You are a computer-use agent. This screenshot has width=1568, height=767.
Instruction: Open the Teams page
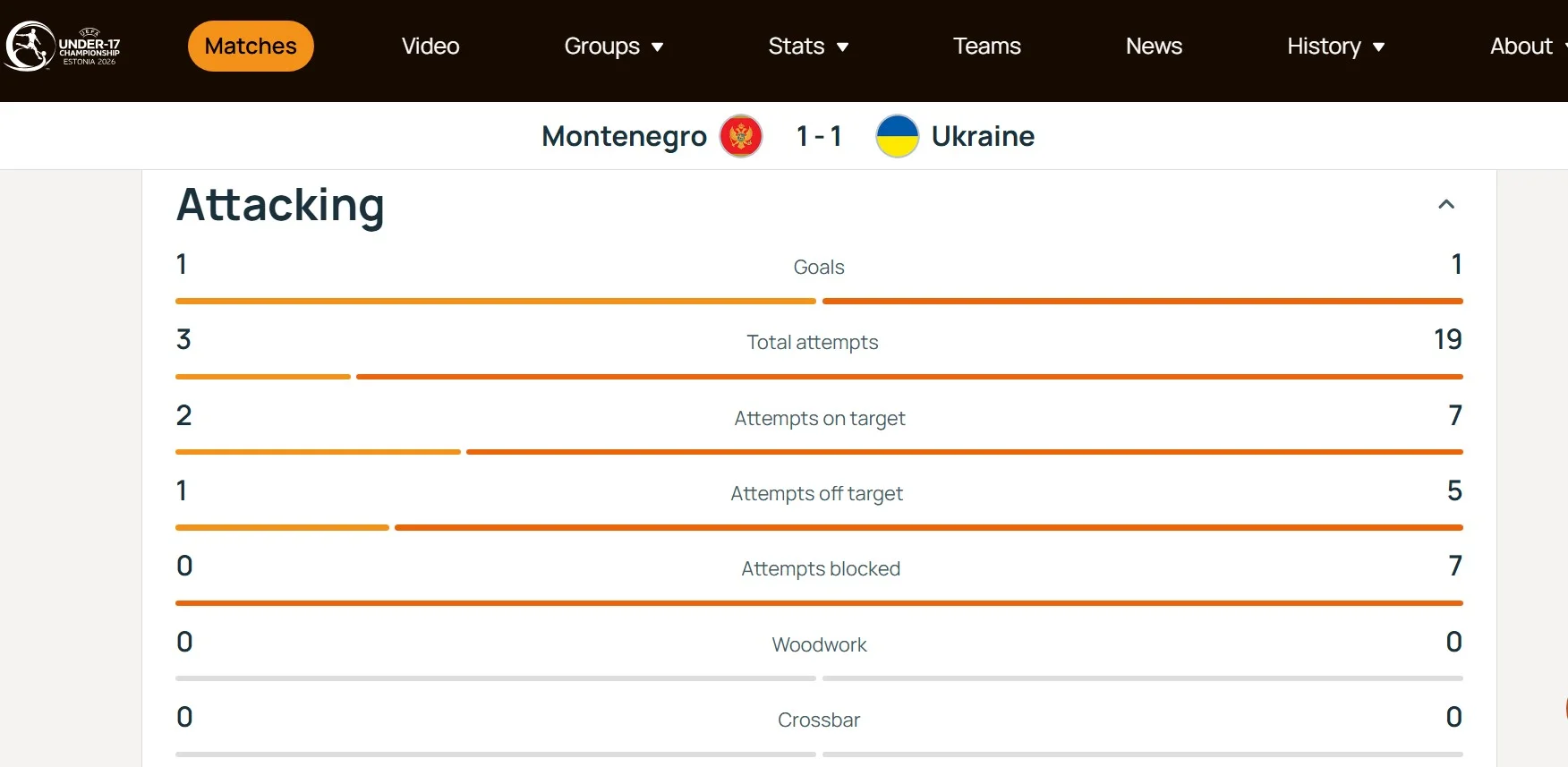(986, 47)
